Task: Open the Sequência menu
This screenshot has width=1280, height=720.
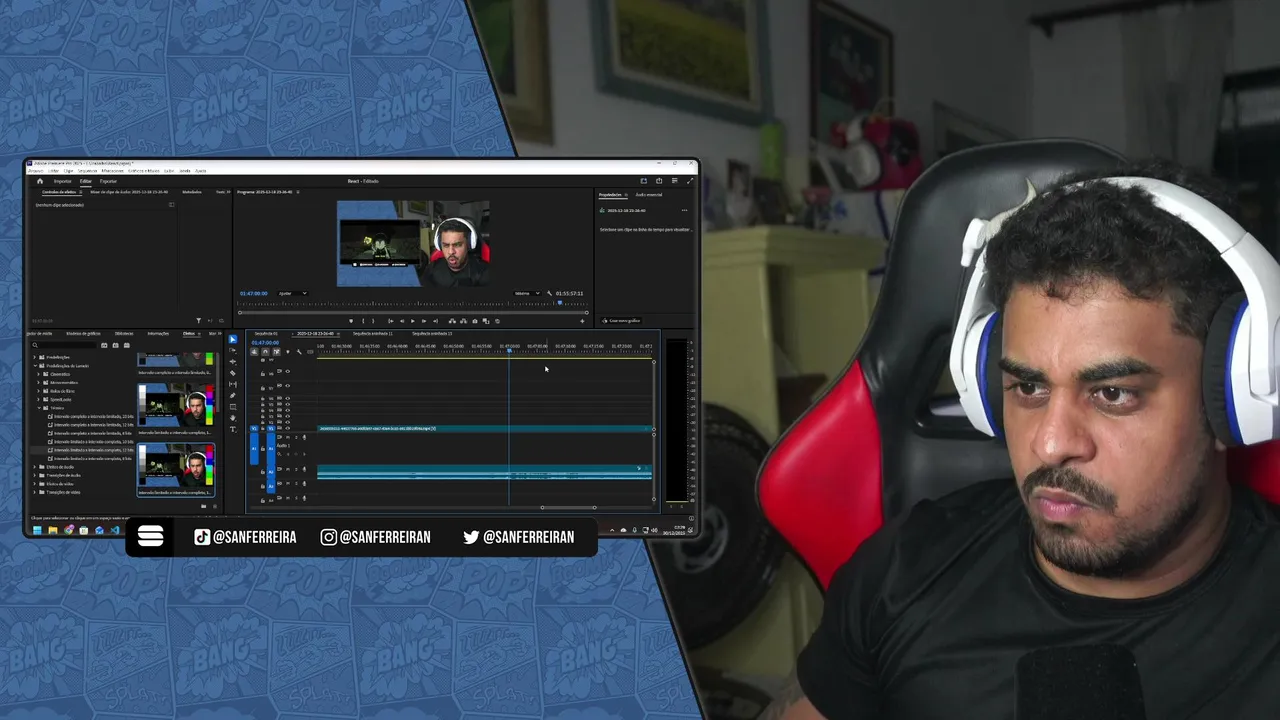Action: [87, 171]
